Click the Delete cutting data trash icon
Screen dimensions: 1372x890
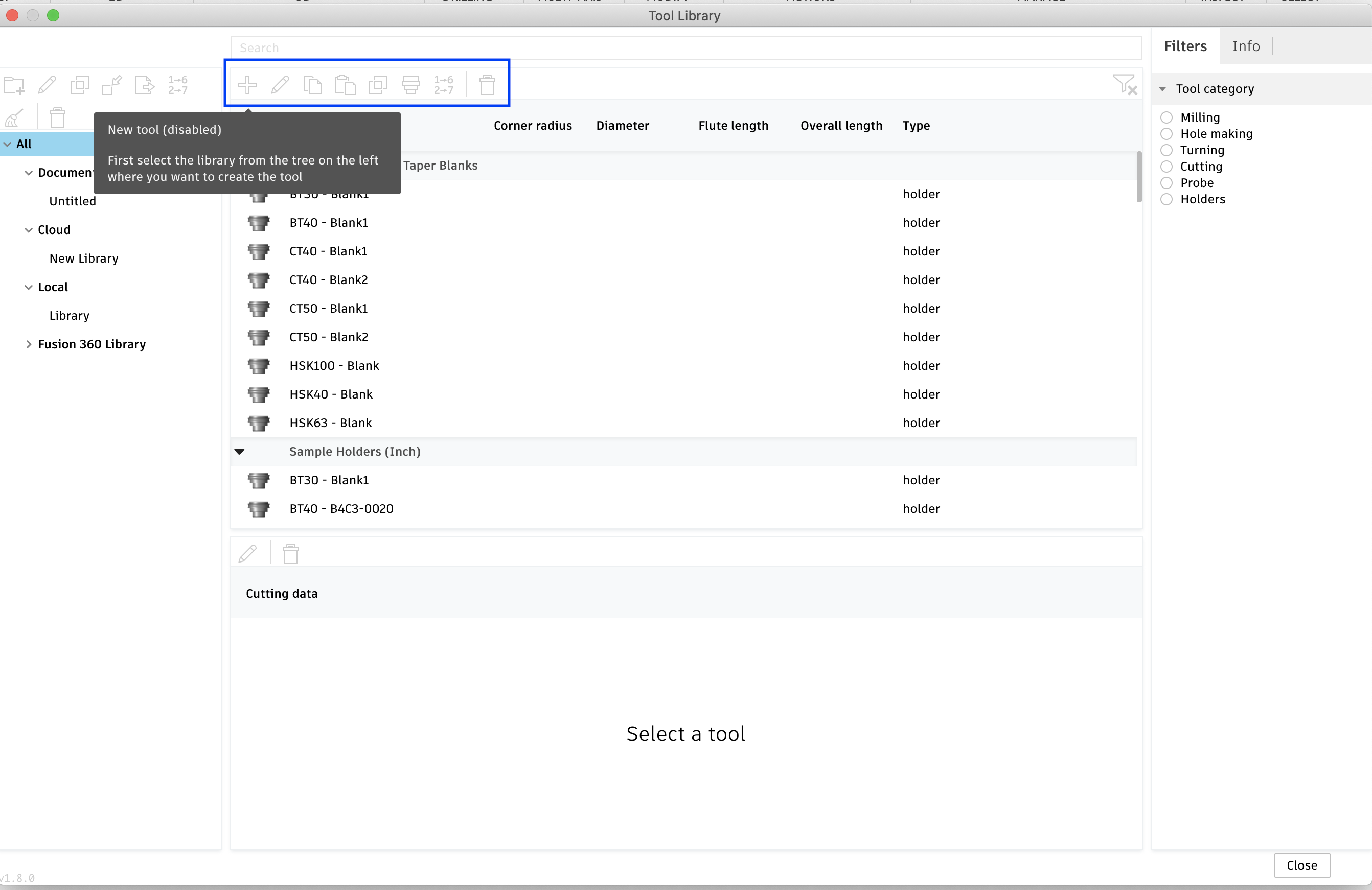[290, 554]
